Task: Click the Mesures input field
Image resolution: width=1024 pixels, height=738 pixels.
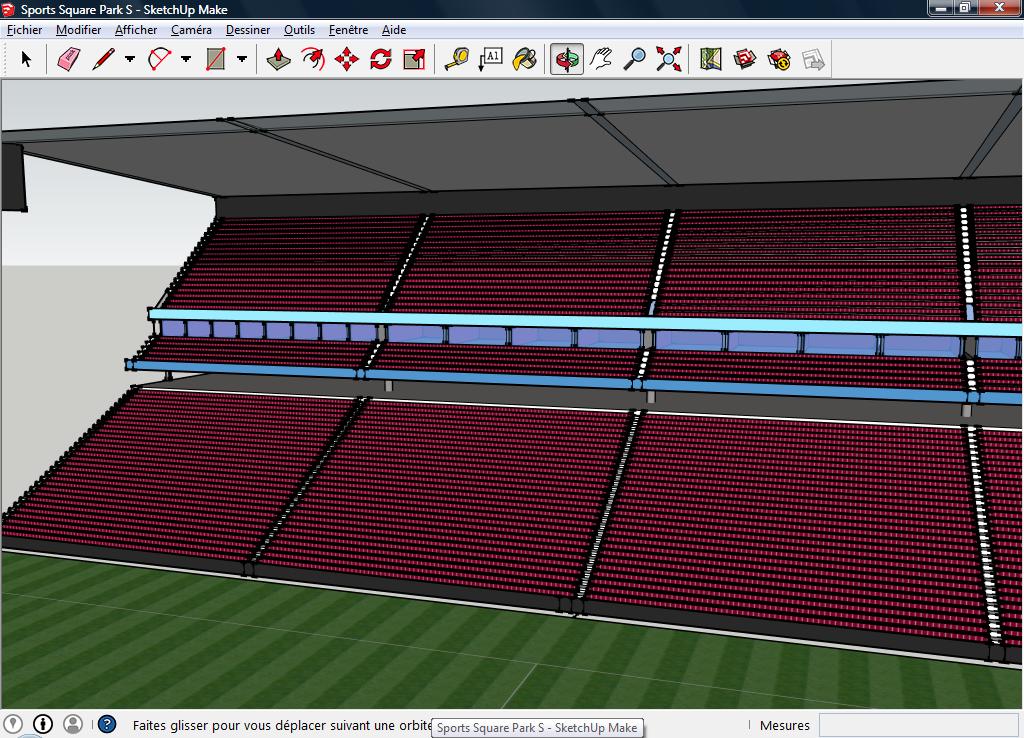Action: point(917,726)
